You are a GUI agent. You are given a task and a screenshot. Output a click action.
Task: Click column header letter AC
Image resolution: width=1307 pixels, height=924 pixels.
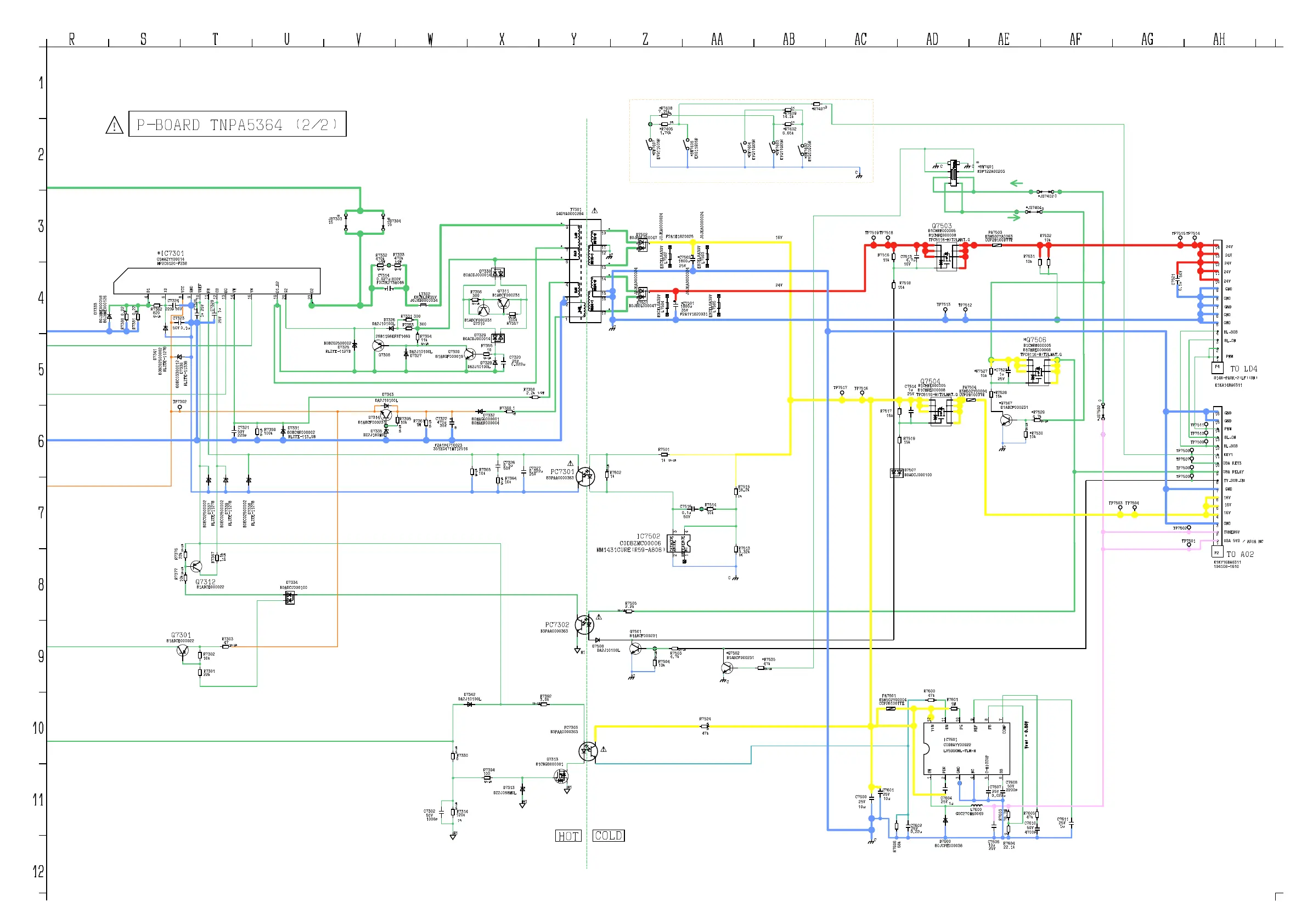click(x=860, y=40)
